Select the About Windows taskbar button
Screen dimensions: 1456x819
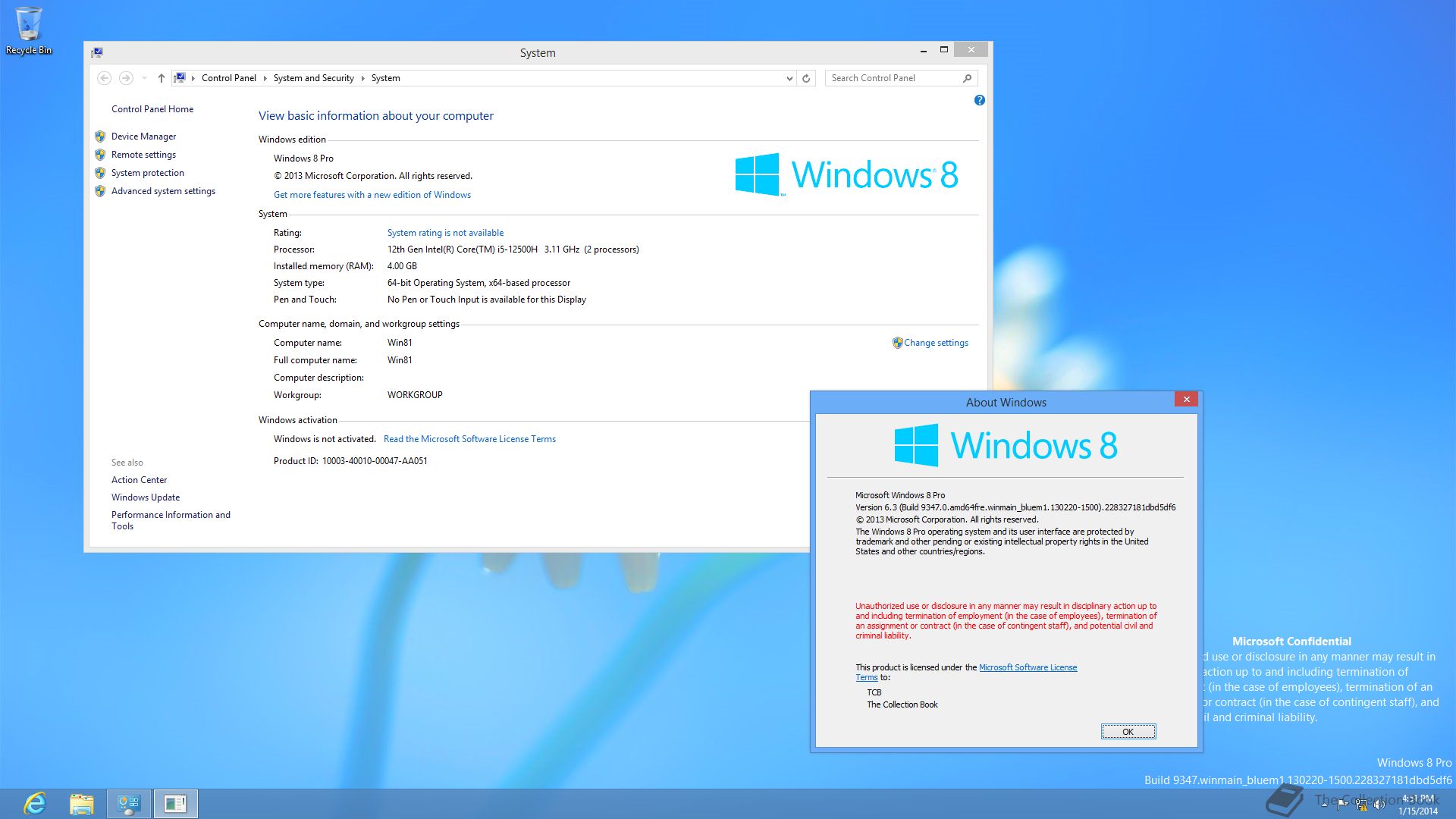(x=175, y=804)
